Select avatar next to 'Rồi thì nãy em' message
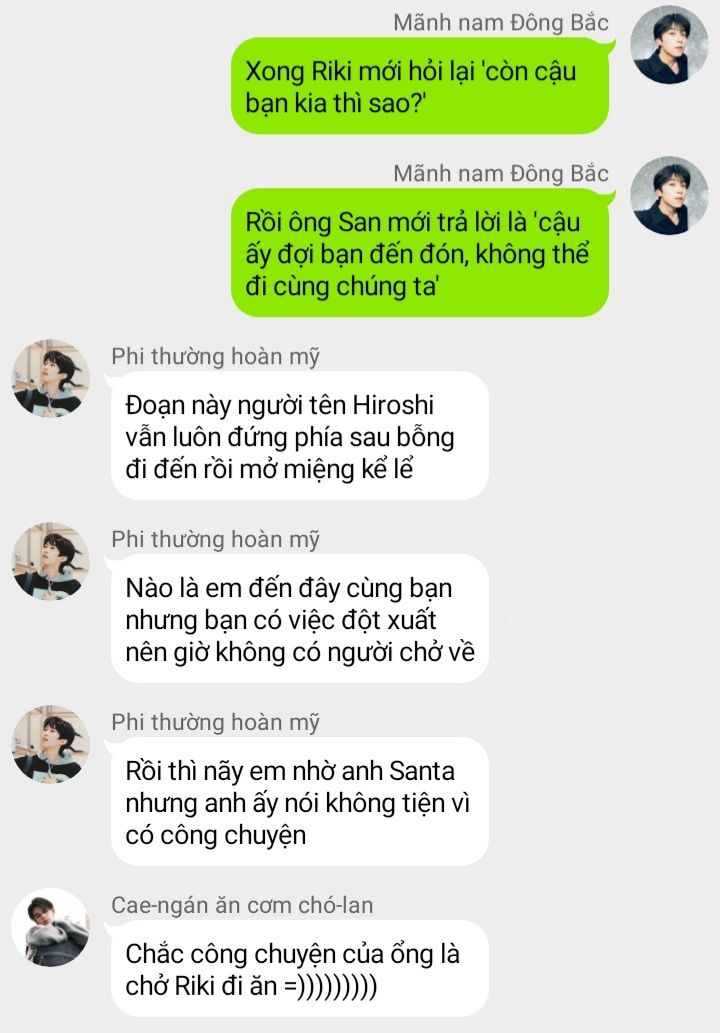Viewport: 720px width, 1033px height. click(51, 744)
